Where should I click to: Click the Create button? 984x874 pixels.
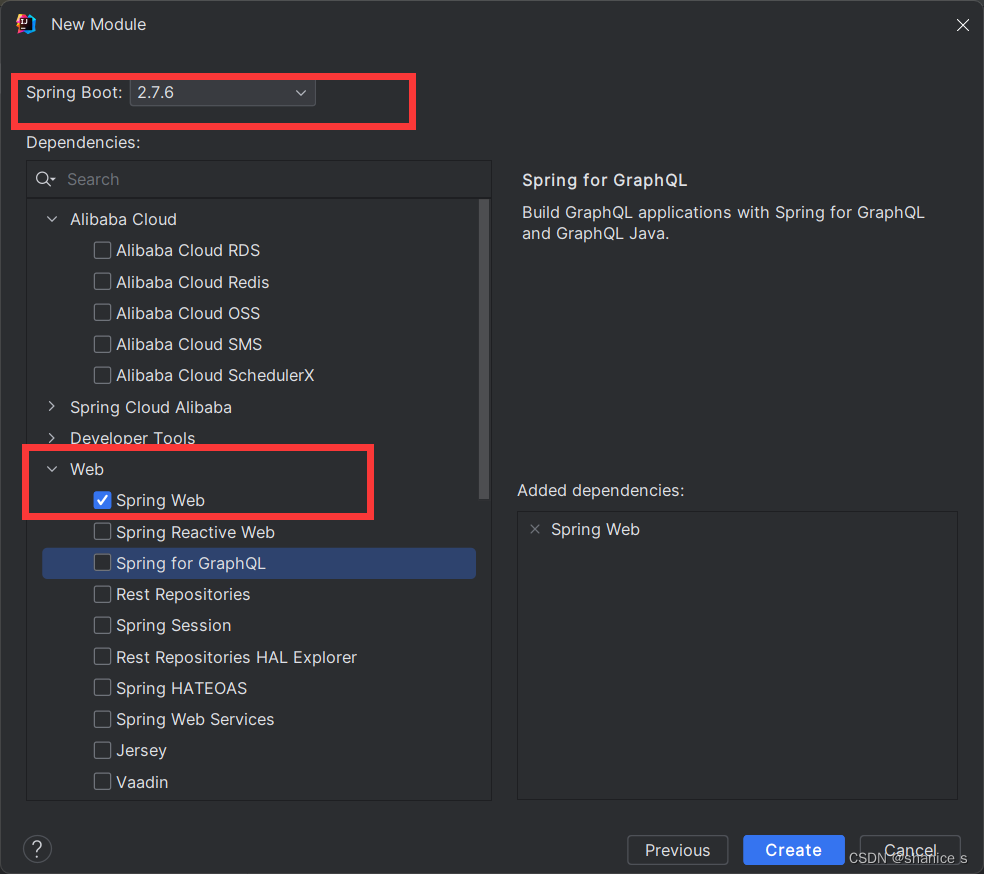click(x=793, y=850)
